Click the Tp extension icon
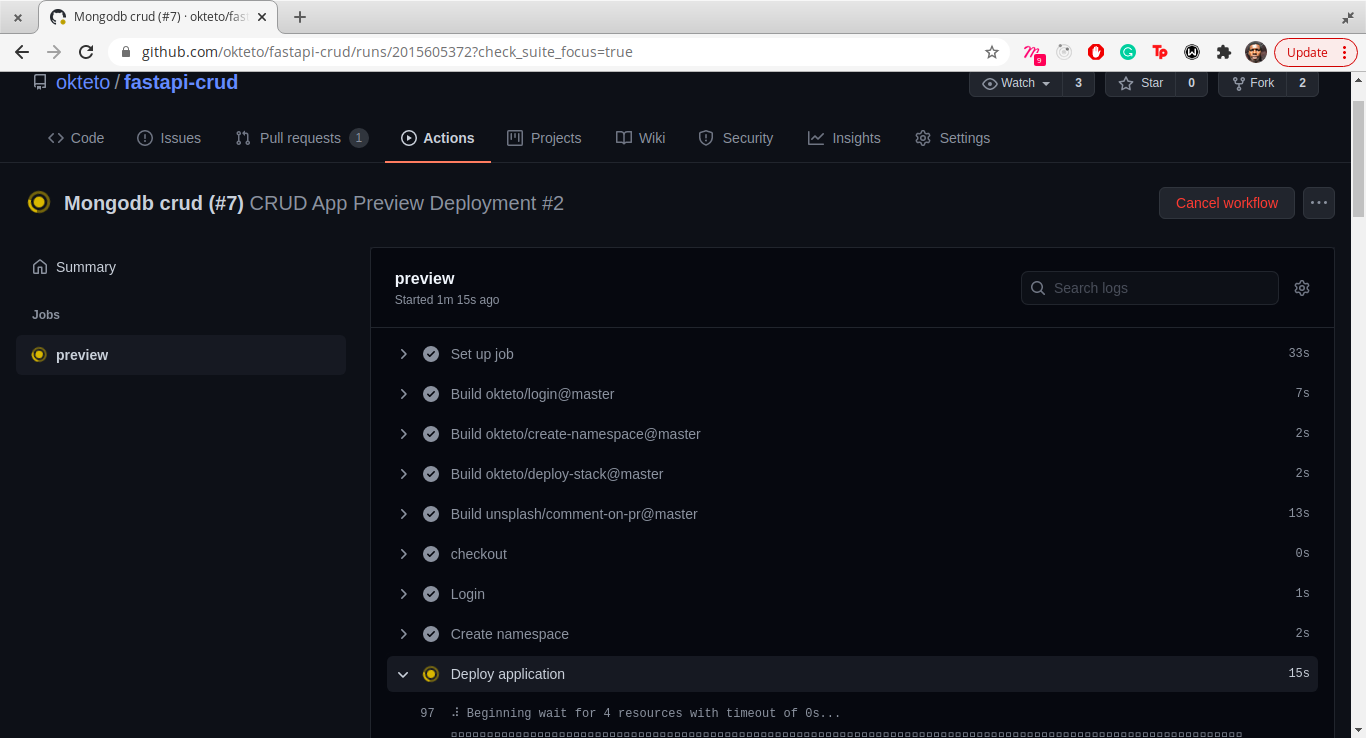 (1160, 52)
